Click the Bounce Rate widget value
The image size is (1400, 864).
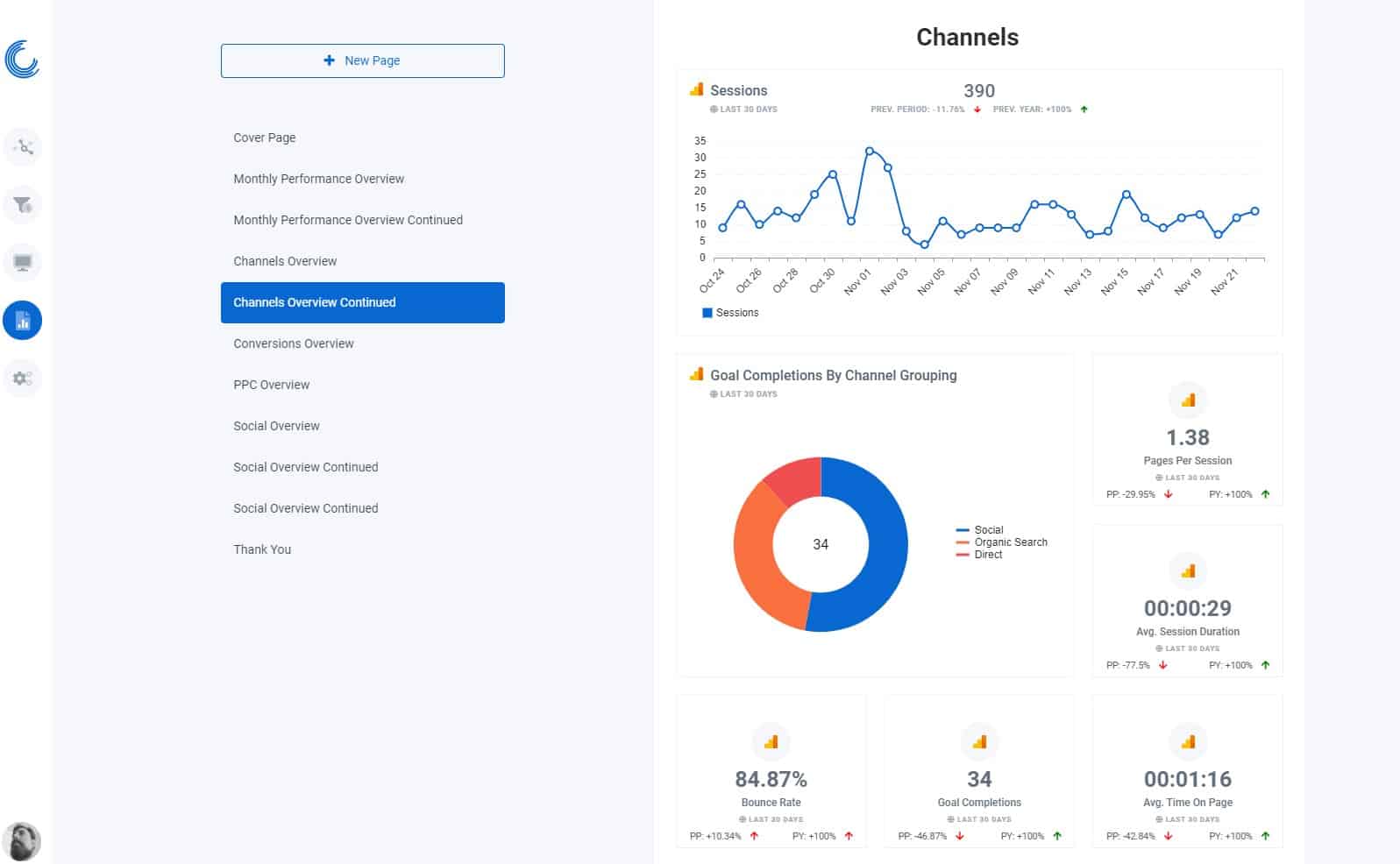(771, 779)
